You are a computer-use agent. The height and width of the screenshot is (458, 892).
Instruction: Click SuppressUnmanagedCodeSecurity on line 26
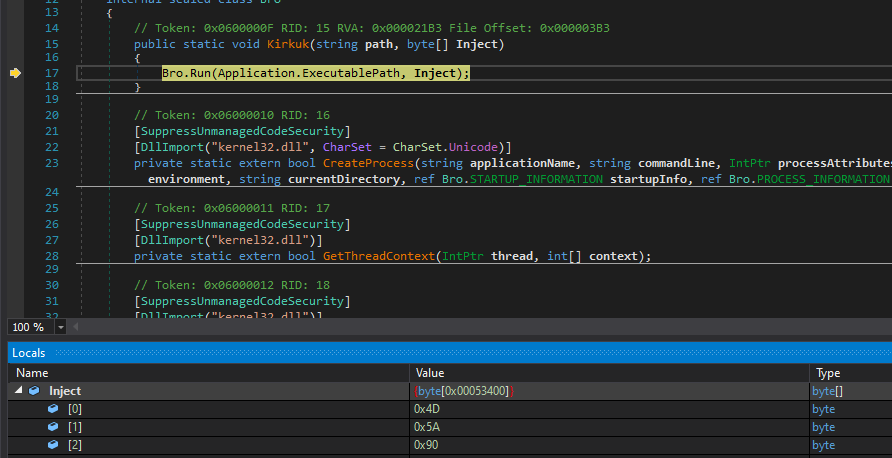(242, 224)
